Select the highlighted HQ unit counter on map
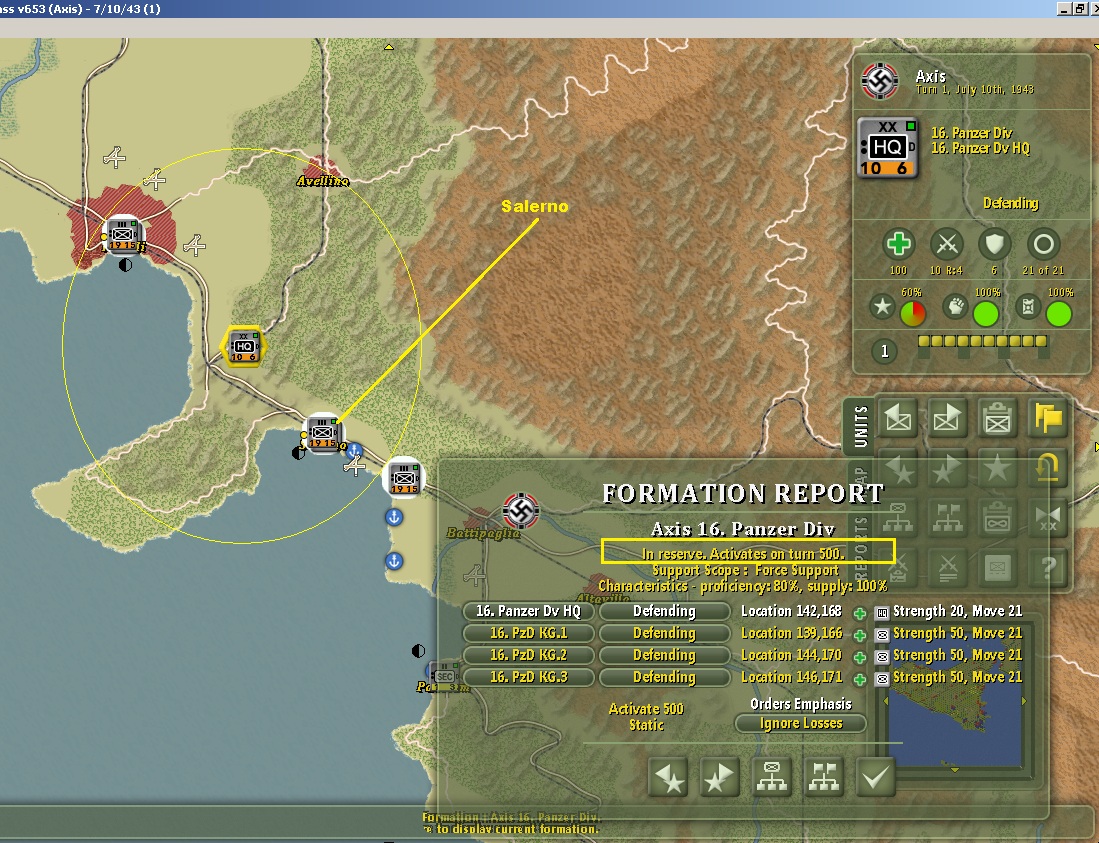 [243, 346]
